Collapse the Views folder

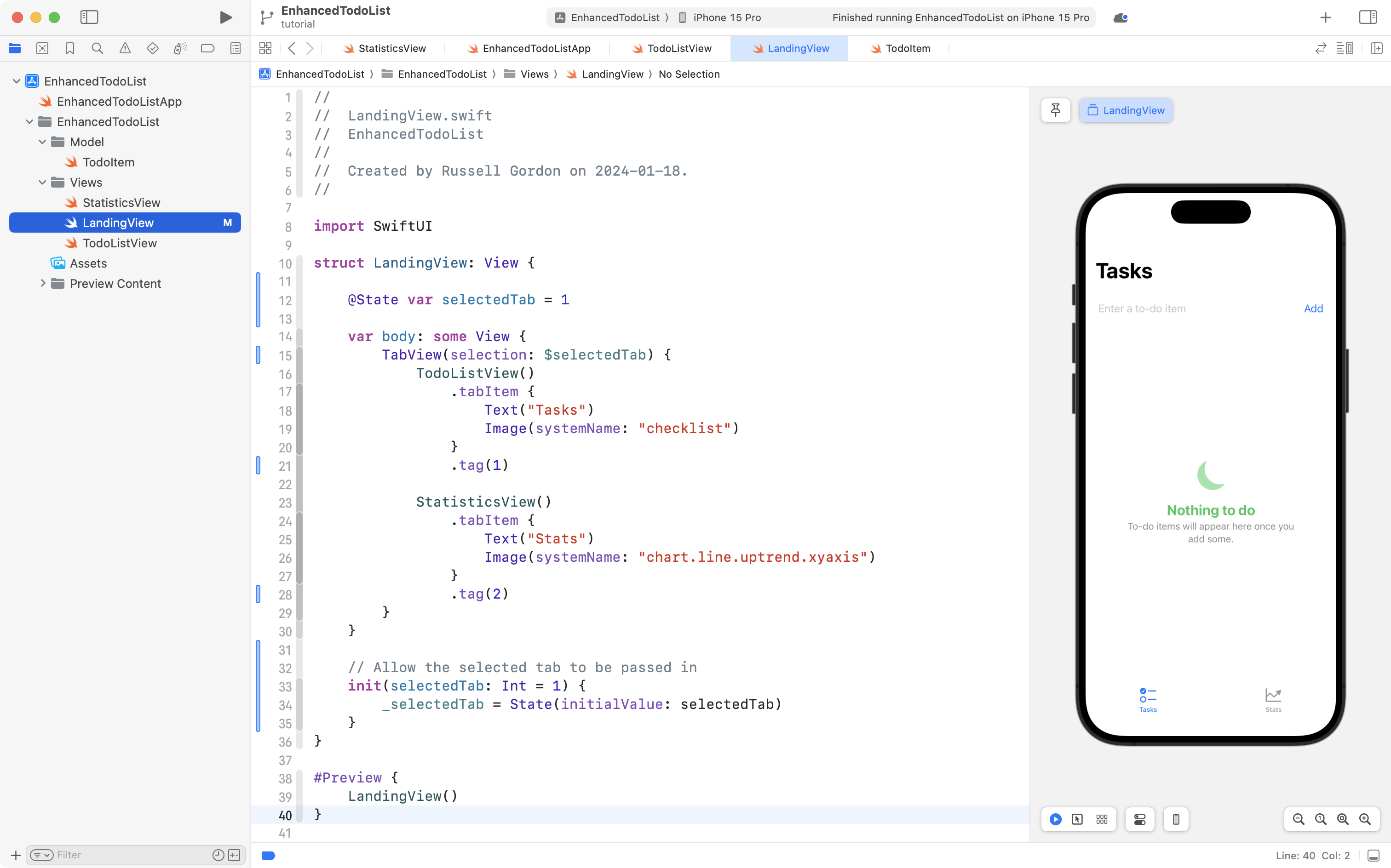[41, 182]
